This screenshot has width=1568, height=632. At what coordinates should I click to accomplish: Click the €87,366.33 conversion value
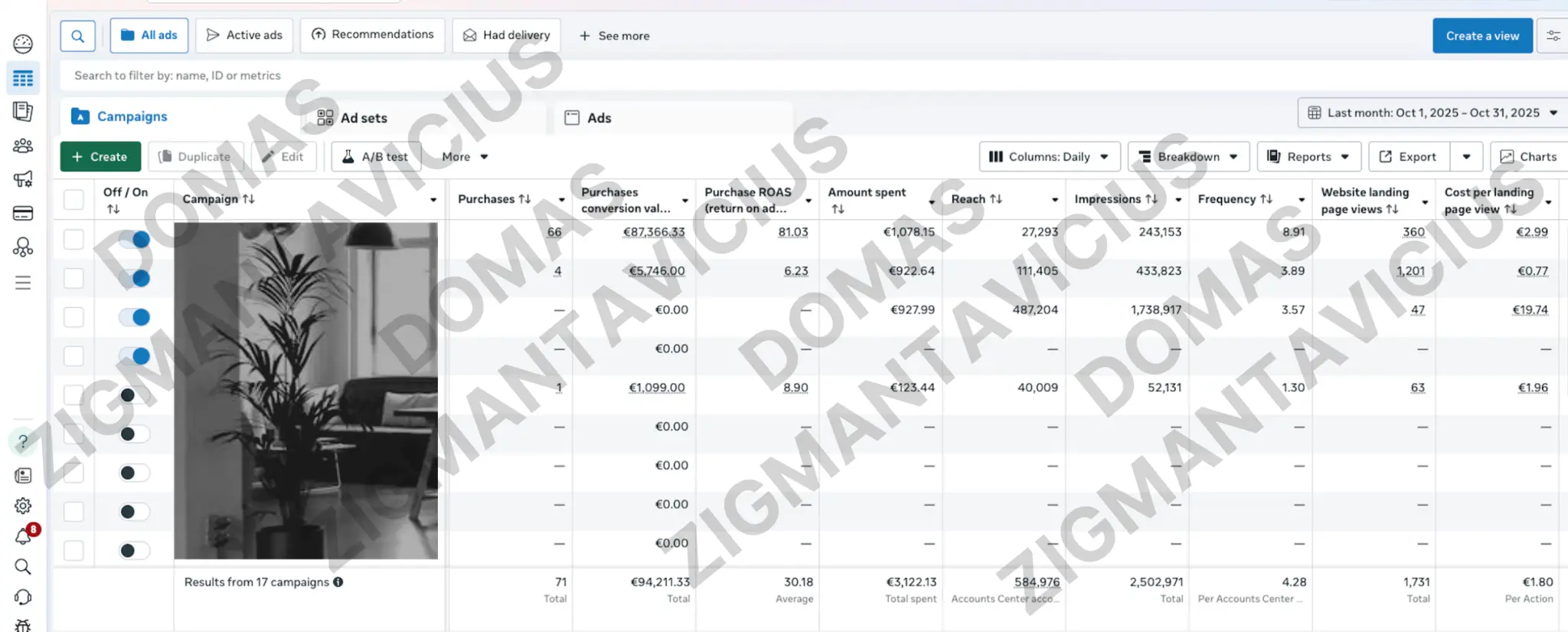[654, 232]
